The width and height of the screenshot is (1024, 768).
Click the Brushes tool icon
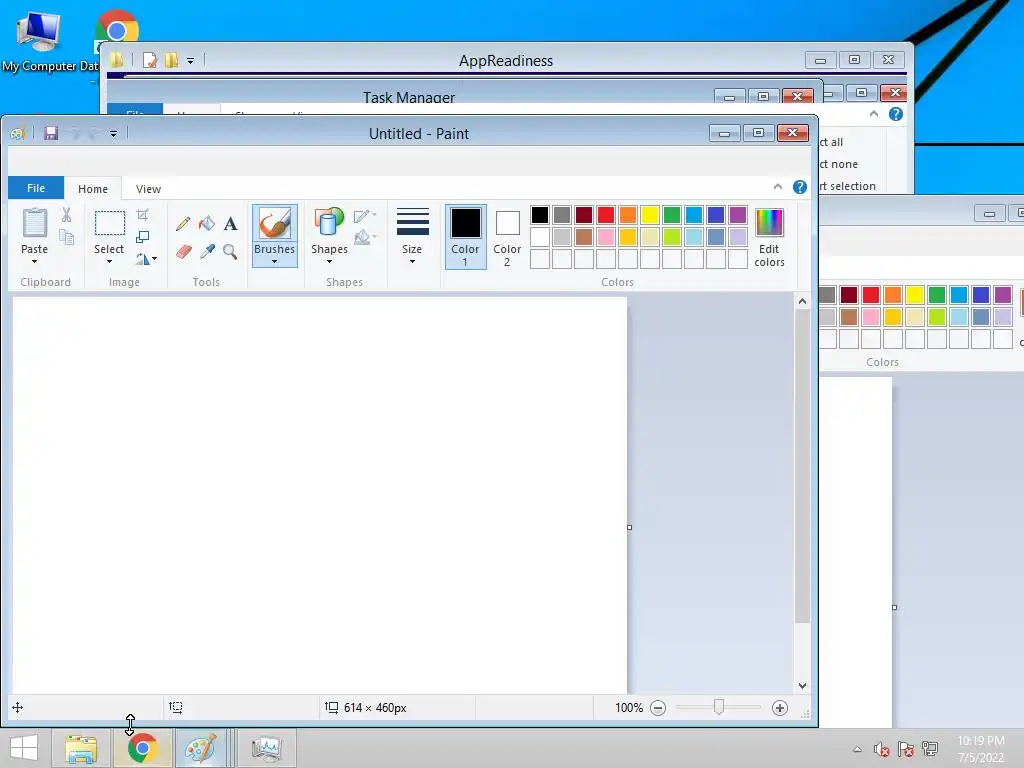275,223
